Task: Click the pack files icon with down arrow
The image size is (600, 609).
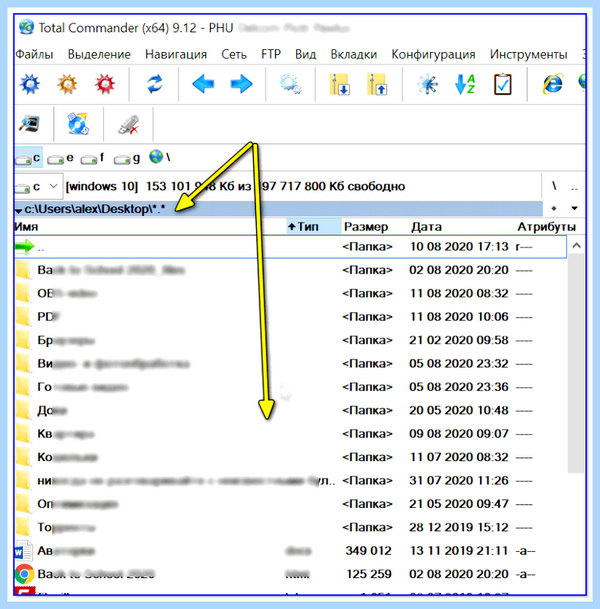Action: point(340,84)
